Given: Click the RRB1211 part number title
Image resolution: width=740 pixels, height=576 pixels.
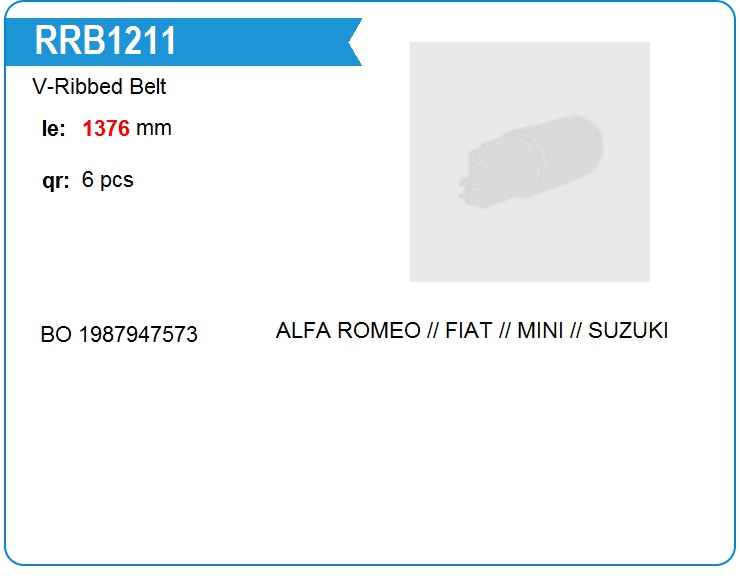Looking at the screenshot, I should [x=105, y=41].
